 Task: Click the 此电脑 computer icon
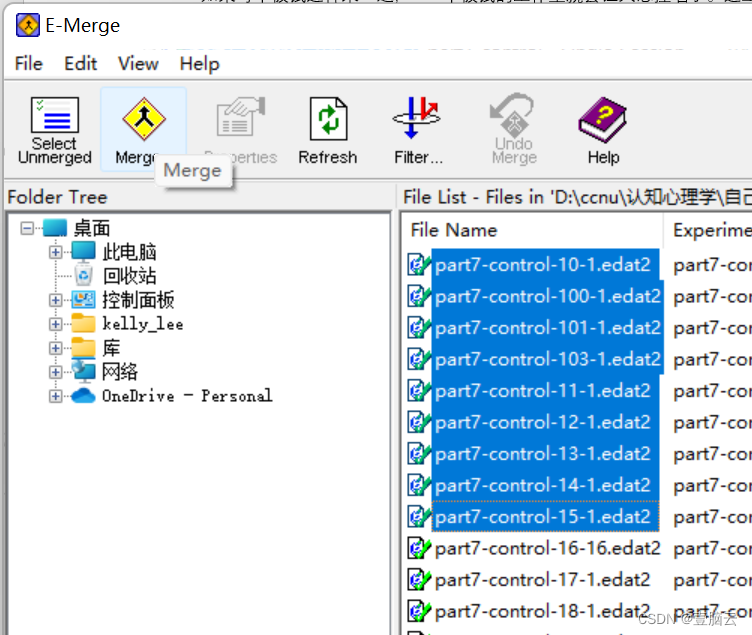click(83, 251)
